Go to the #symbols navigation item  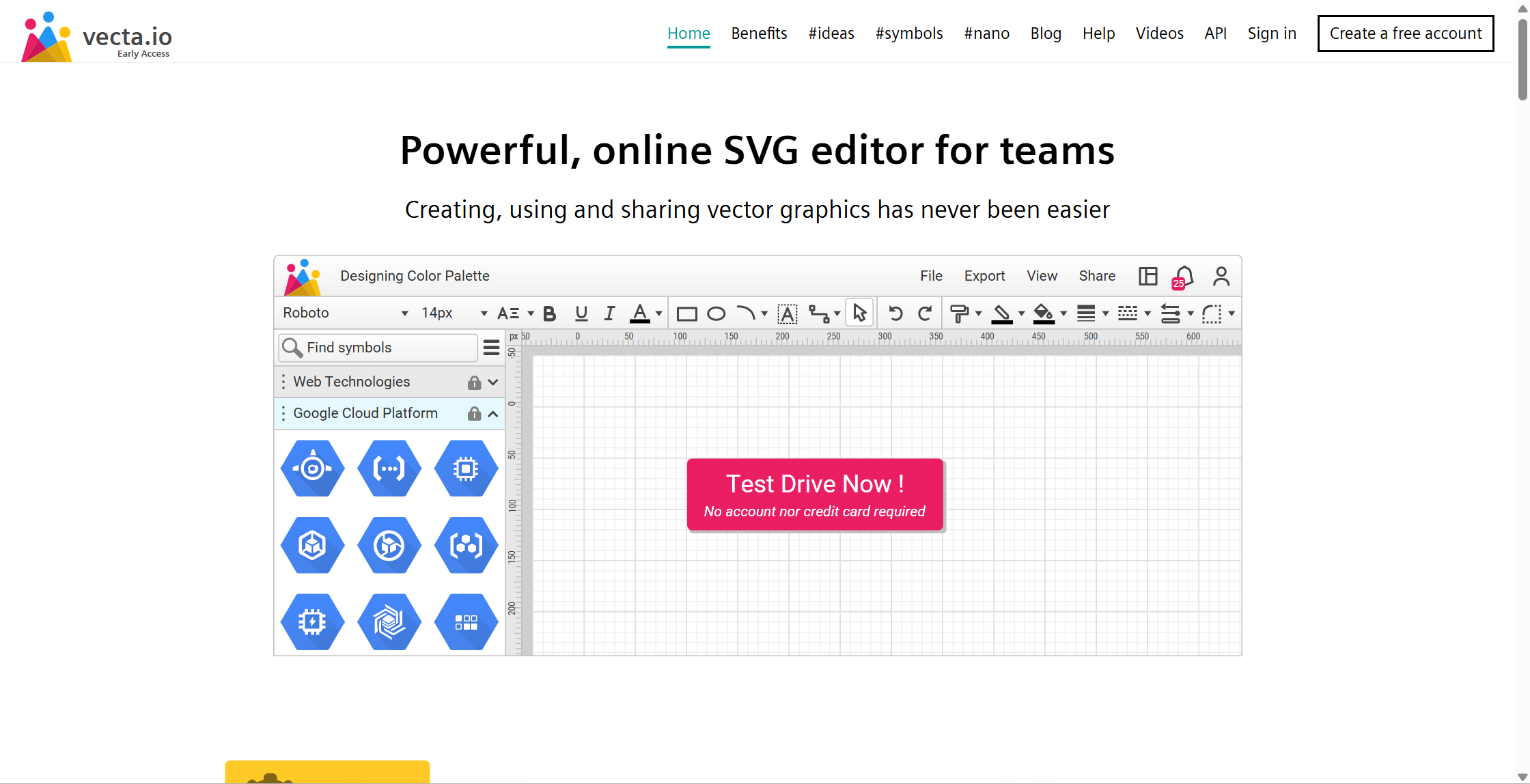click(908, 33)
